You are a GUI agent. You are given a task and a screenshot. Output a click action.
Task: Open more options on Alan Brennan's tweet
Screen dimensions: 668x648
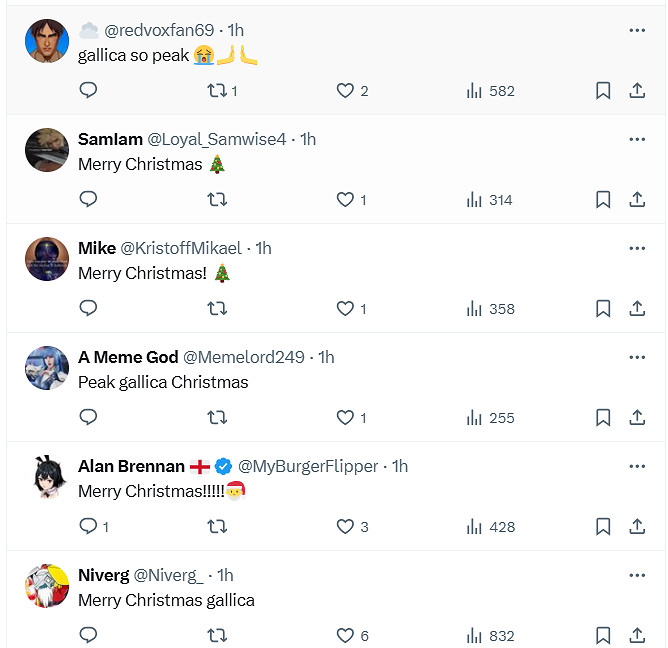[x=637, y=466]
